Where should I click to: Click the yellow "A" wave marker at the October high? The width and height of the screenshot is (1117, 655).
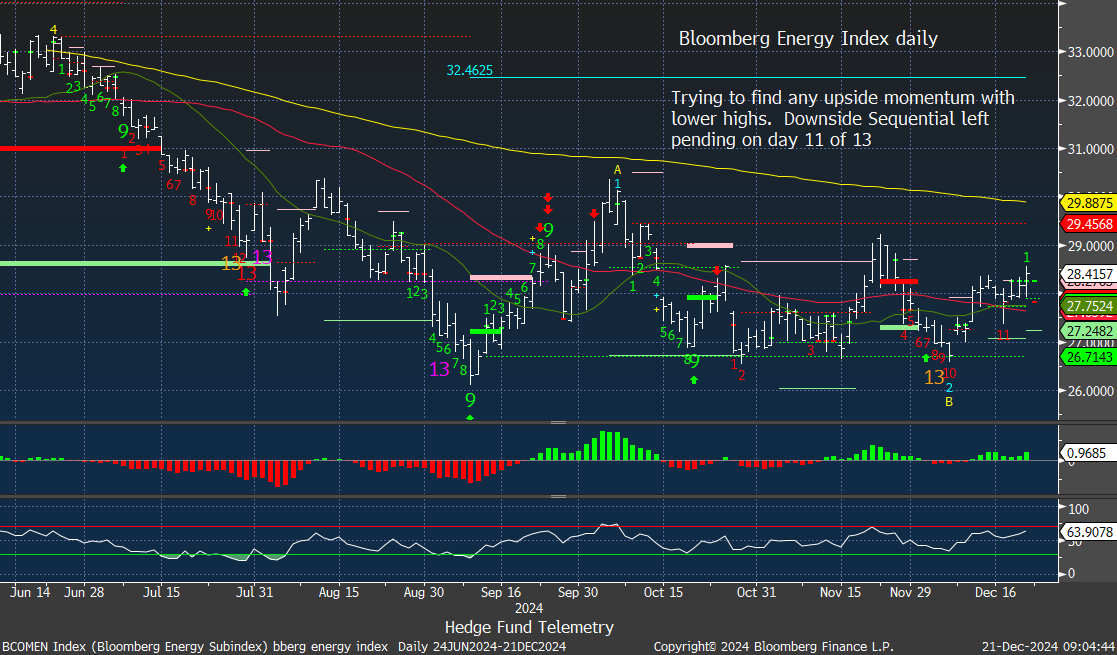point(618,170)
